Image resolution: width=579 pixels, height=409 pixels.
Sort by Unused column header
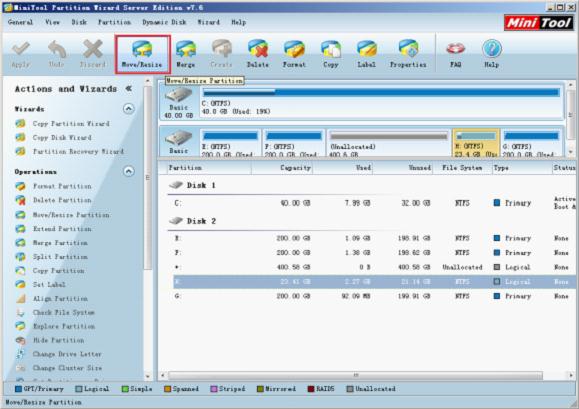tap(402, 168)
